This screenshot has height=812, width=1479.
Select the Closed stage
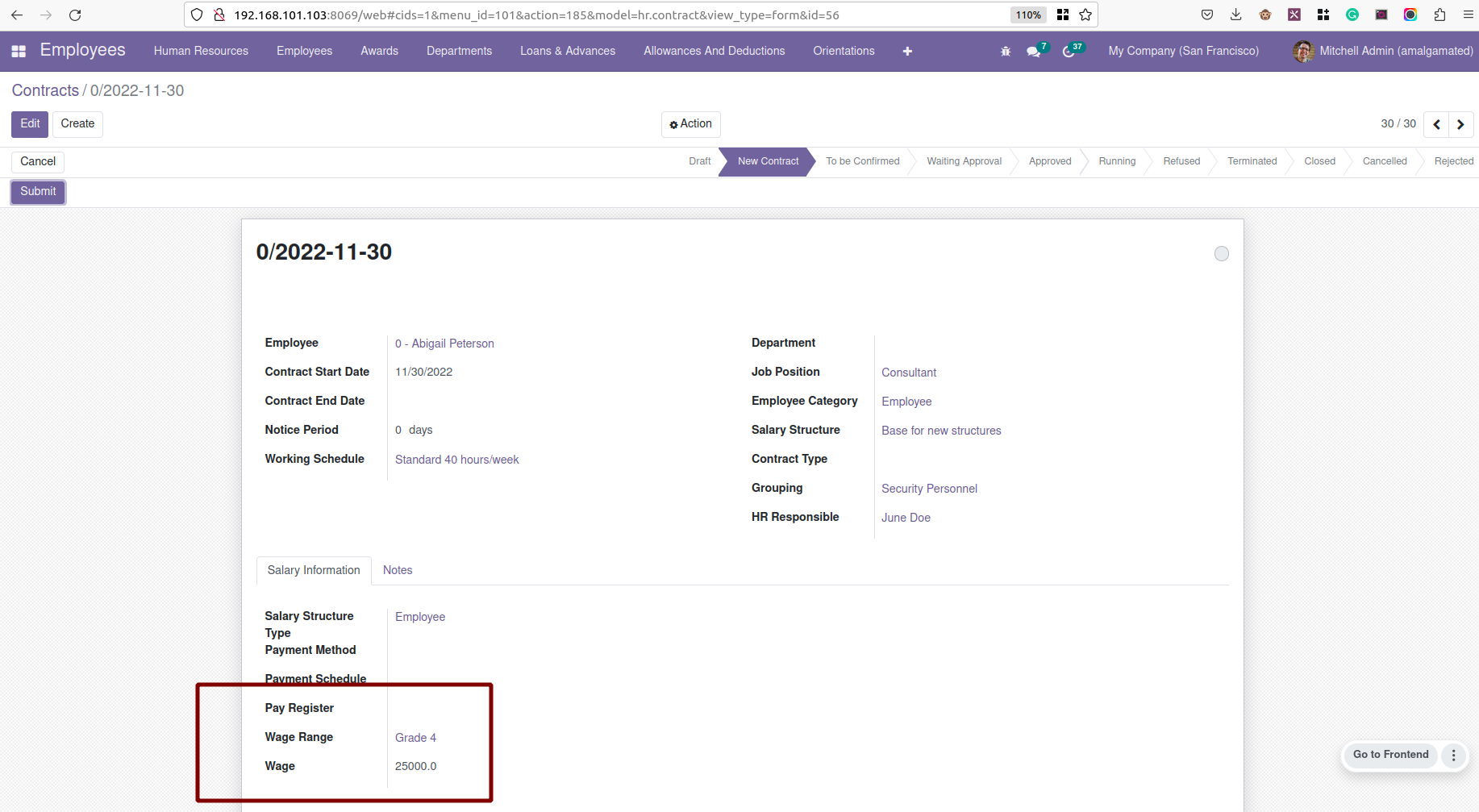click(x=1319, y=161)
